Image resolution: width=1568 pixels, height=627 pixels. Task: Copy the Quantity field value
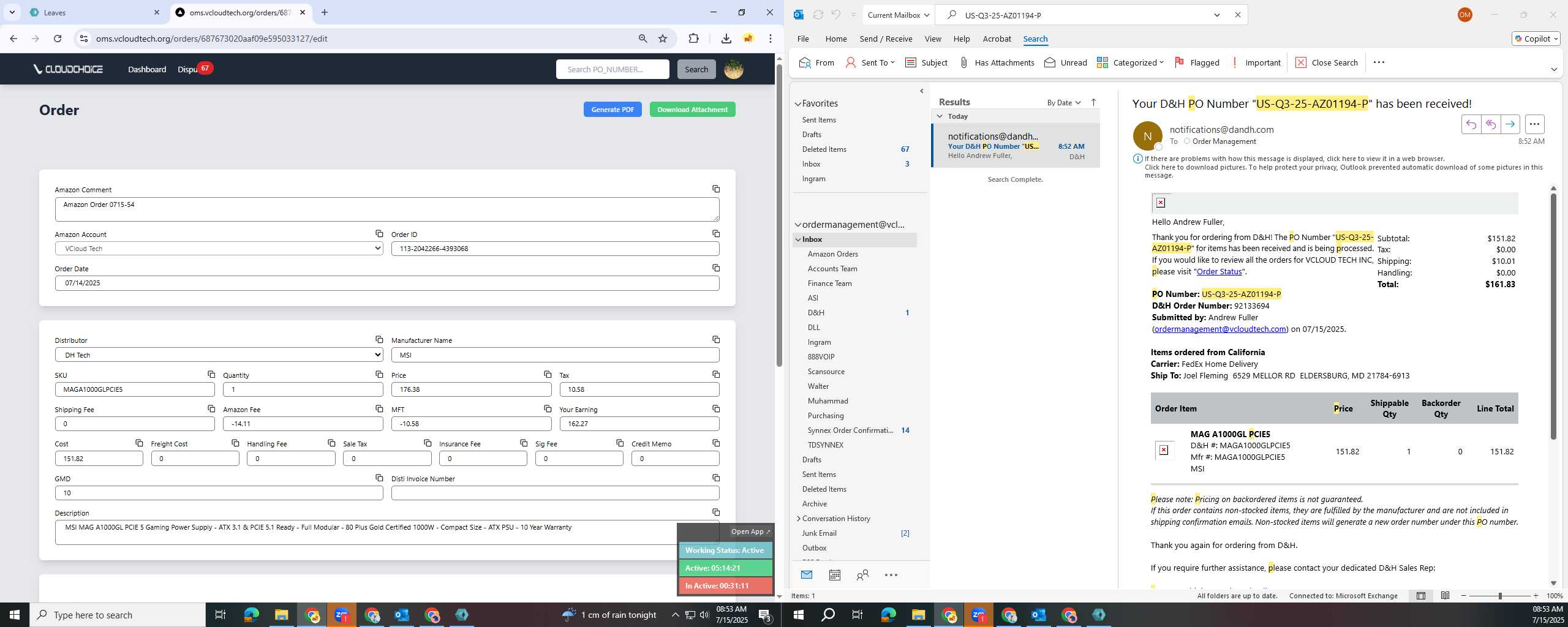pyautogui.click(x=379, y=375)
